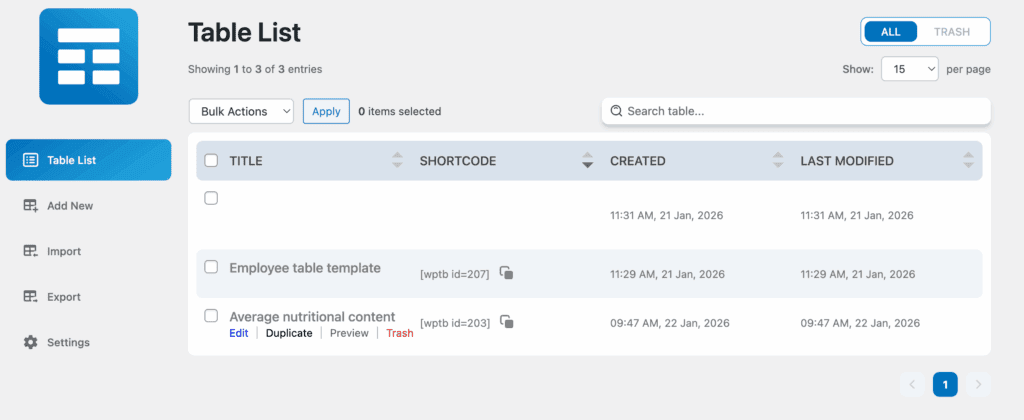Check the Employee table template checkbox

pyautogui.click(x=211, y=267)
